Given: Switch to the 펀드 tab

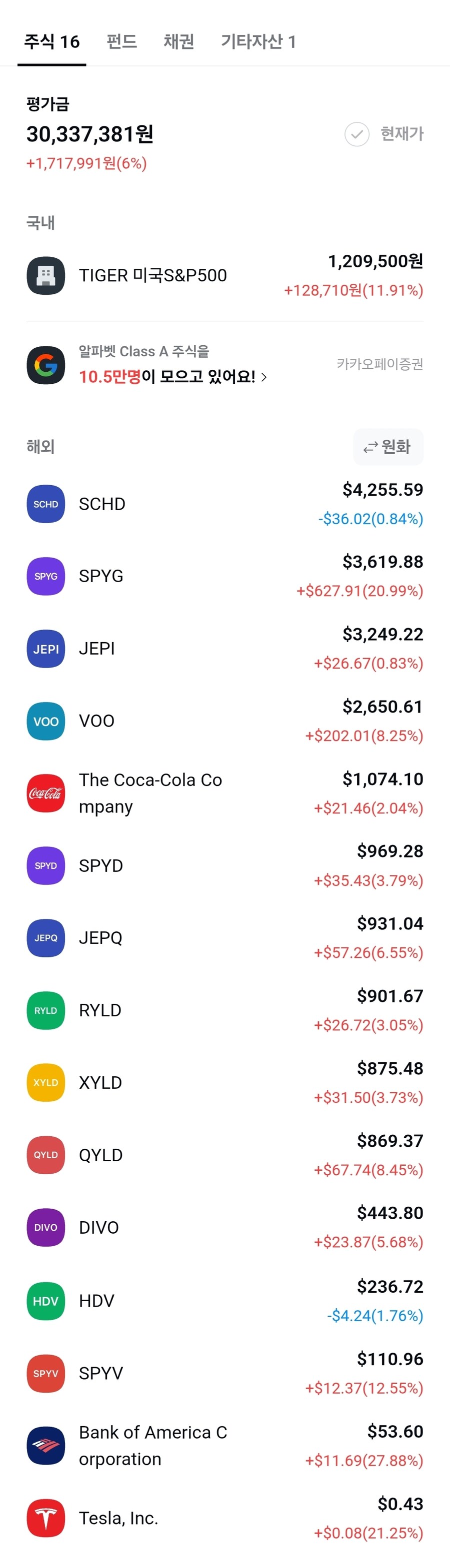Looking at the screenshot, I should (x=122, y=41).
